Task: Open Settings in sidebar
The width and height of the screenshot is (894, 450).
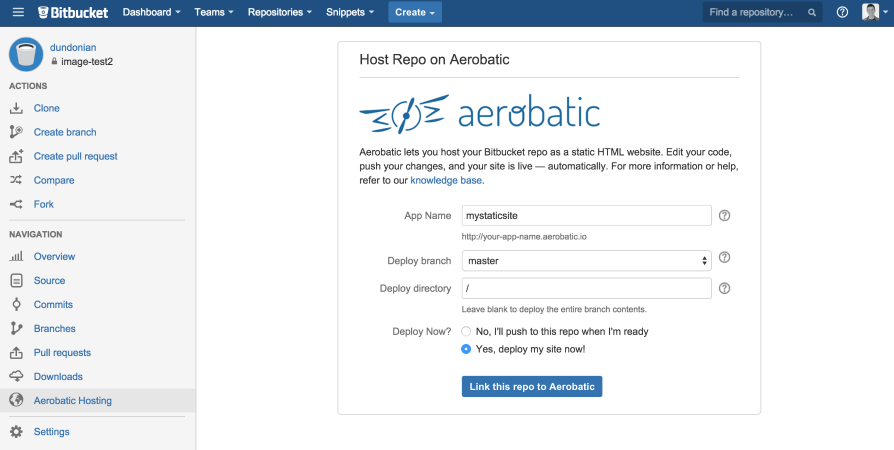Action: (x=51, y=432)
